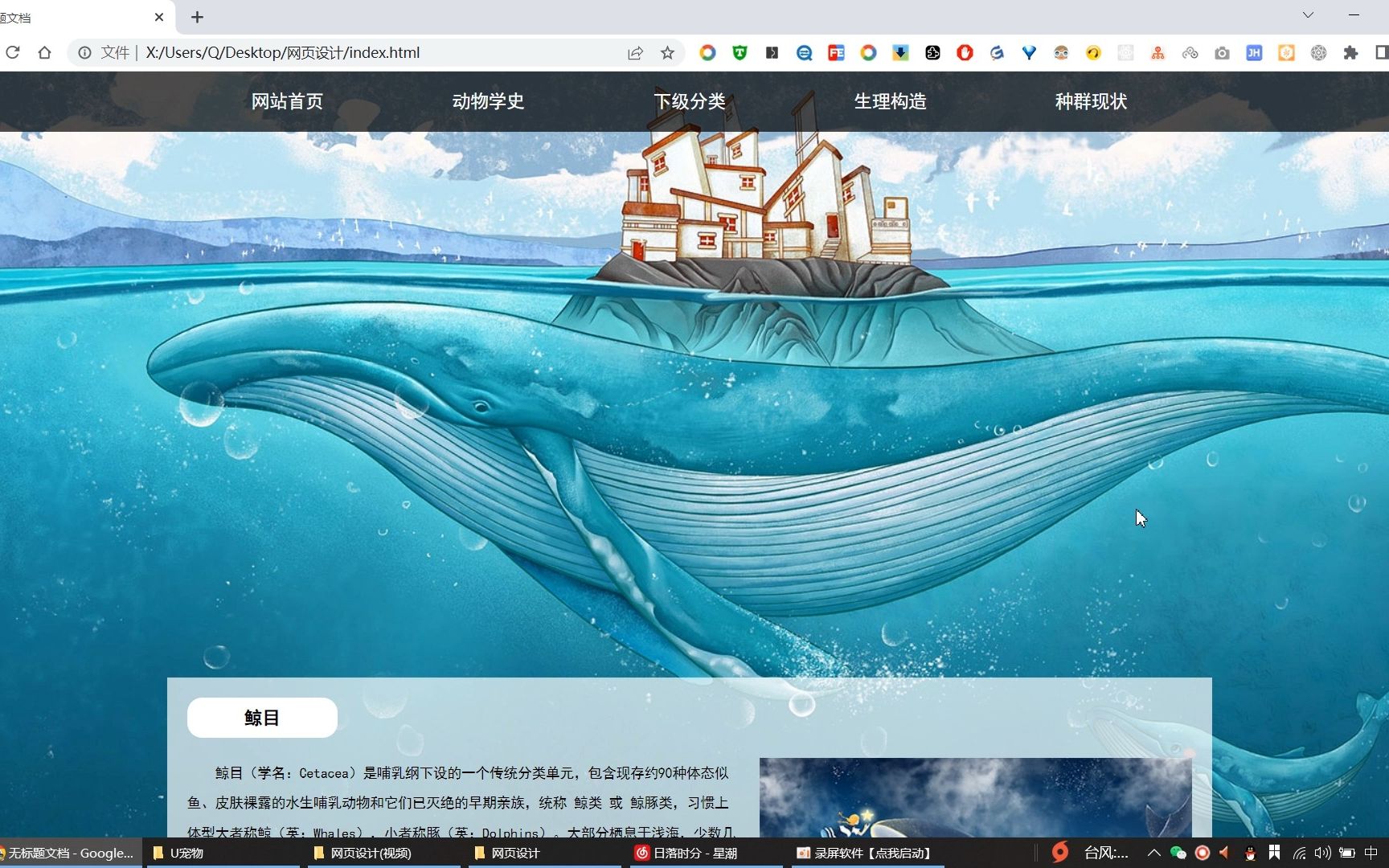Click the grey linked-circles extension icon
Image resolution: width=1389 pixels, height=868 pixels.
[x=1190, y=53]
